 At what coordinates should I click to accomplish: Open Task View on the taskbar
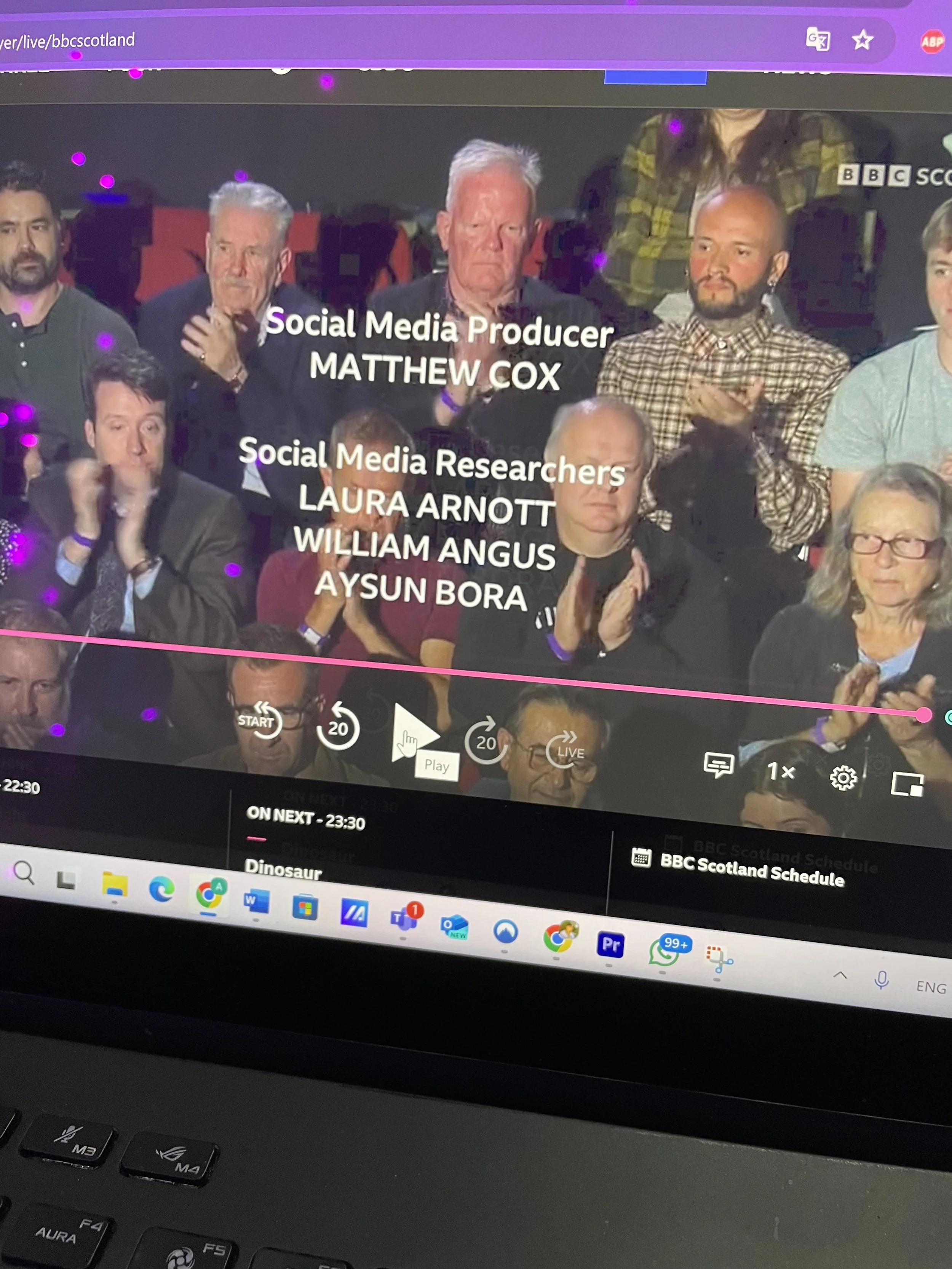66,880
